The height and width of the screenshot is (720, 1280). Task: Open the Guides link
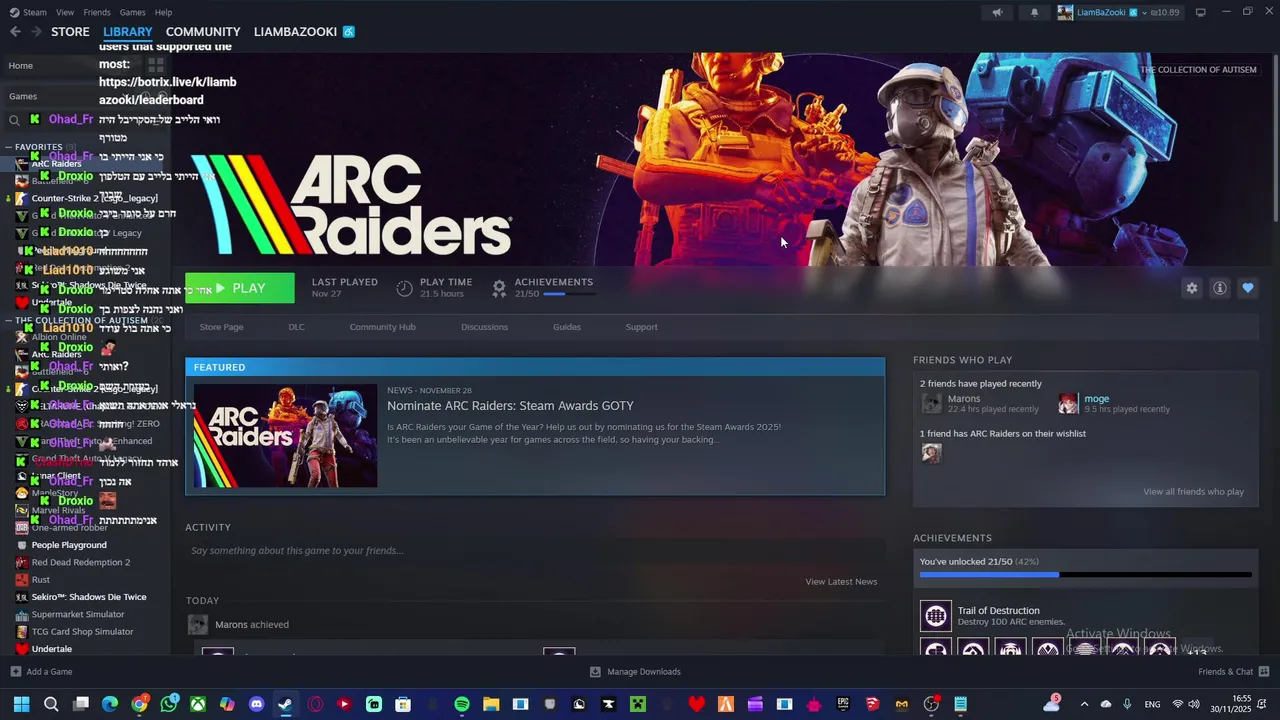pos(567,327)
